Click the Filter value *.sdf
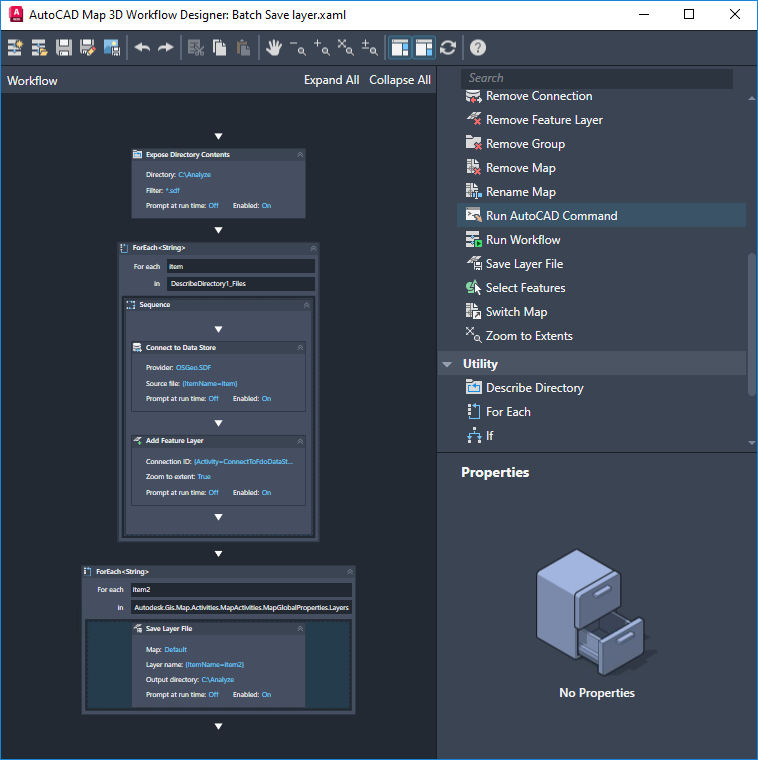758x760 pixels. click(x=173, y=190)
